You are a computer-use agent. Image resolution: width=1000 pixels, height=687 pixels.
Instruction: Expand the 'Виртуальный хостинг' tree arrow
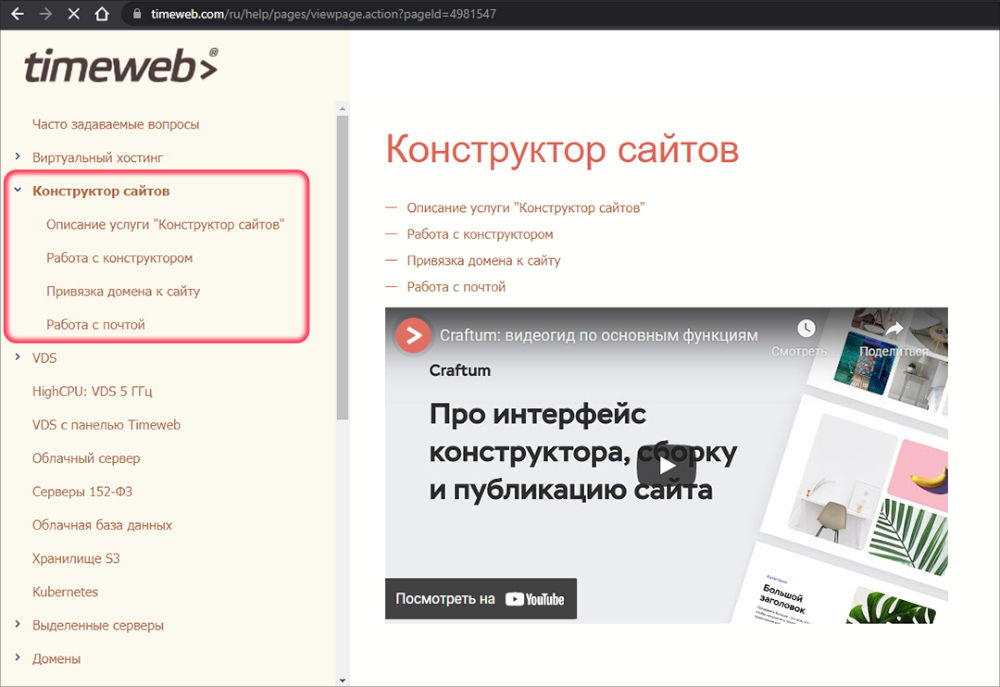[x=18, y=156]
